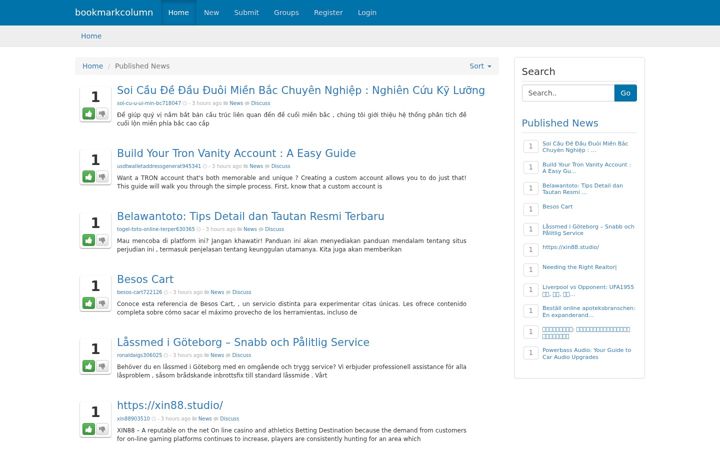Open Belawantoto: Tips Detail headline
720x450 pixels.
tap(250, 216)
